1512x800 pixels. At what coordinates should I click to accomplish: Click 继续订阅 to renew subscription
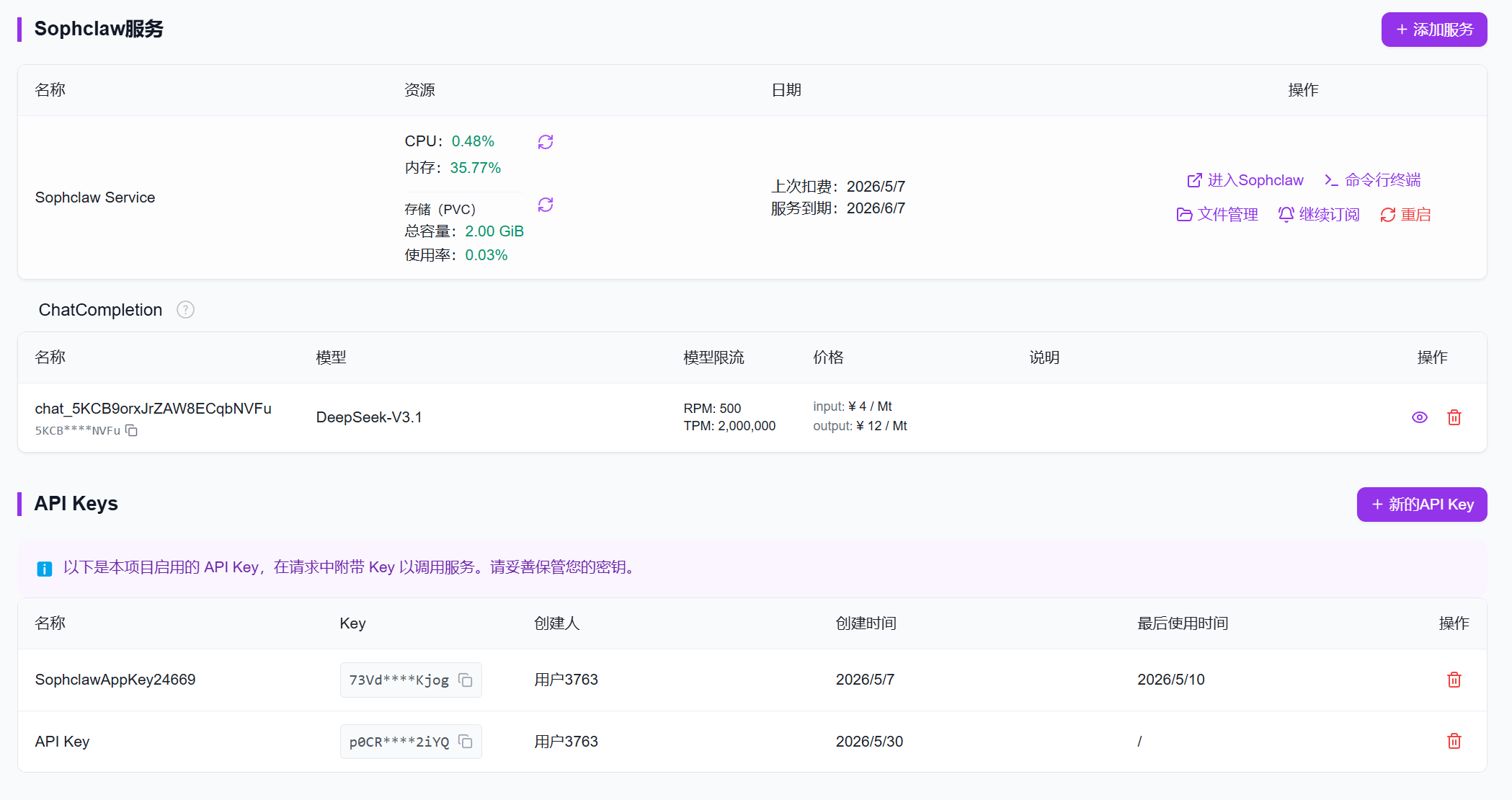click(x=1319, y=215)
